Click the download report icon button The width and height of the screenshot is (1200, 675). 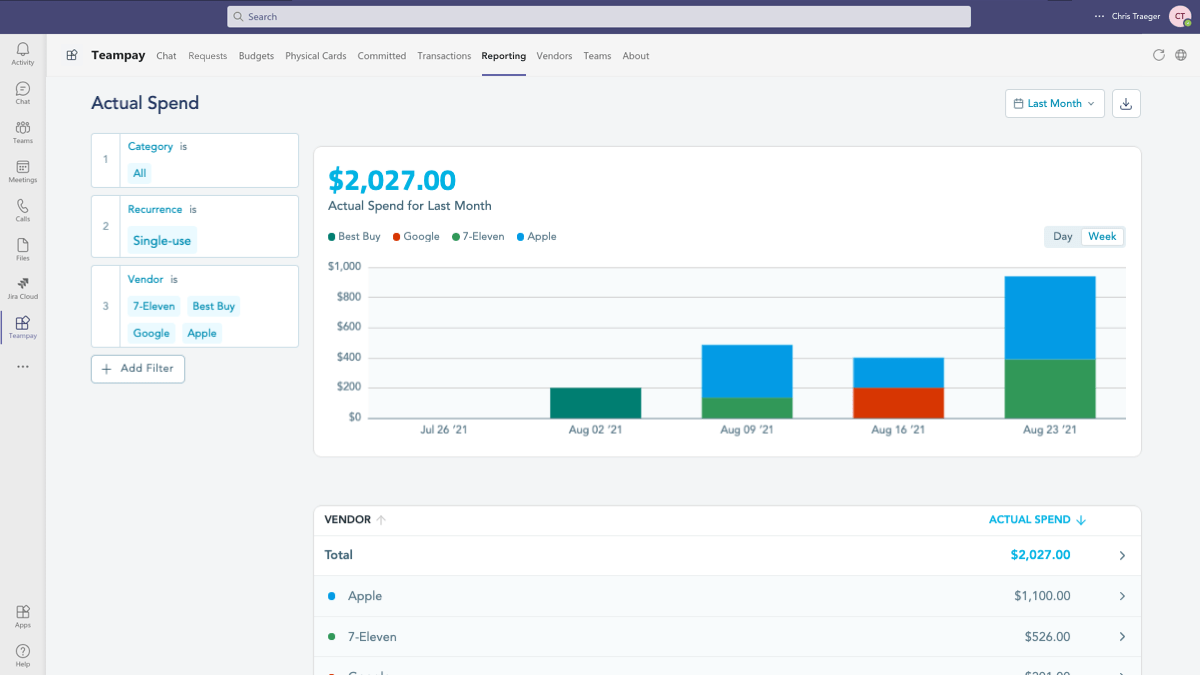[x=1126, y=104]
